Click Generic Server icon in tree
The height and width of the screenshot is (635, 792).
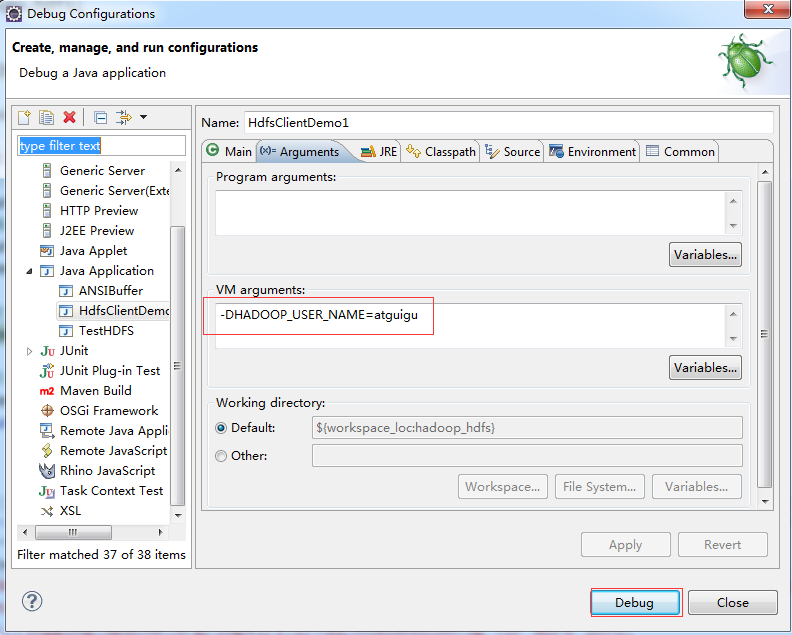click(x=46, y=171)
